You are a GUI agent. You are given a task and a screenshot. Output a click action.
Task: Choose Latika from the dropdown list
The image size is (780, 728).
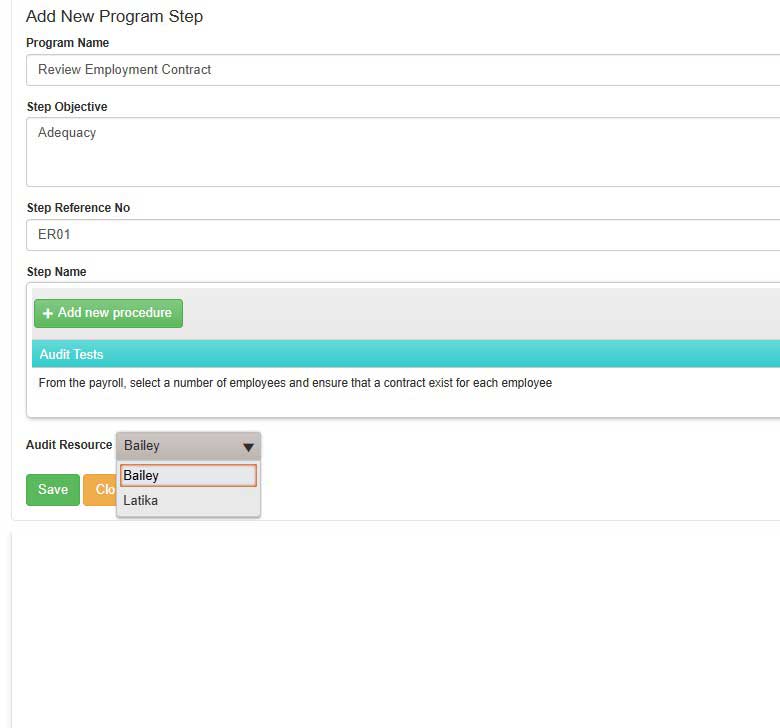(x=189, y=501)
